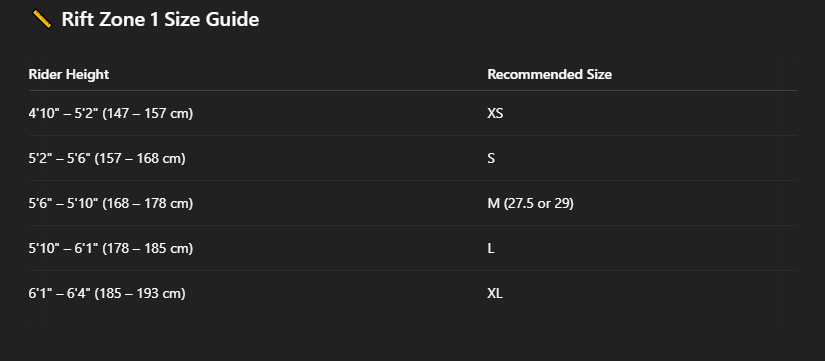The height and width of the screenshot is (361, 825).
Task: Click the ruler emoji icon
Action: point(42,19)
